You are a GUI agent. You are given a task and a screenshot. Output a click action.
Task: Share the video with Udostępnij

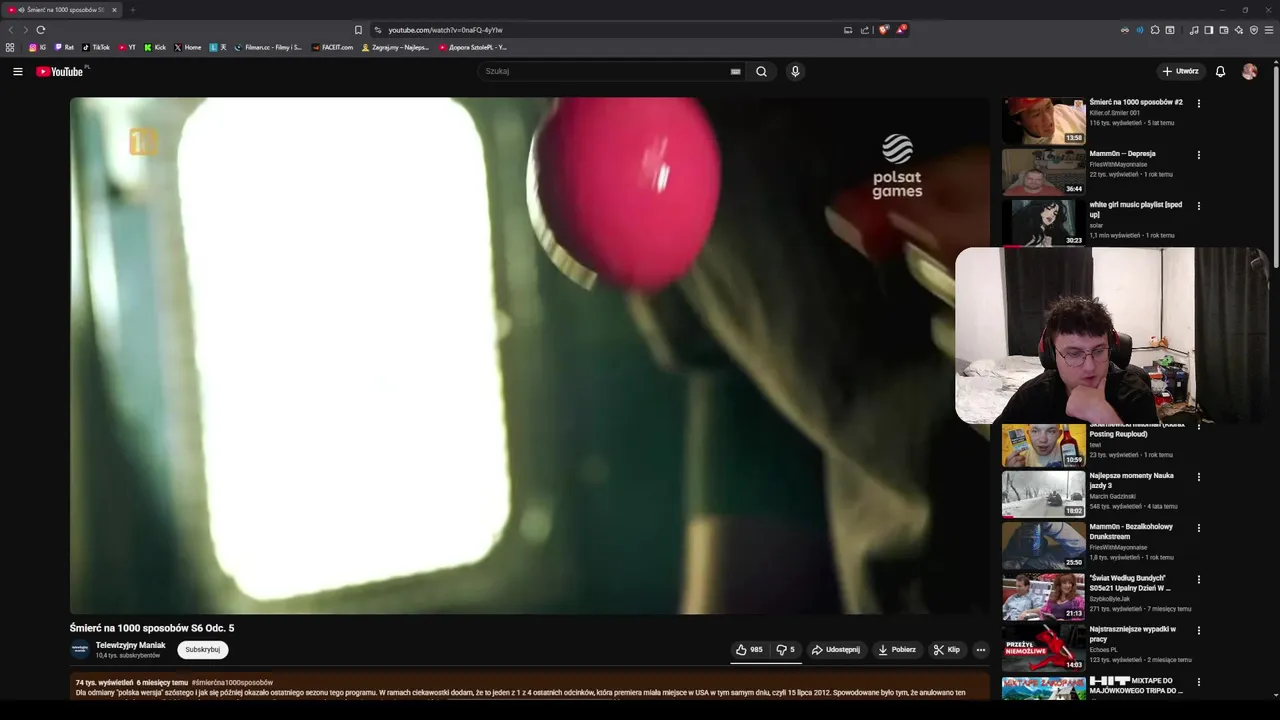835,650
